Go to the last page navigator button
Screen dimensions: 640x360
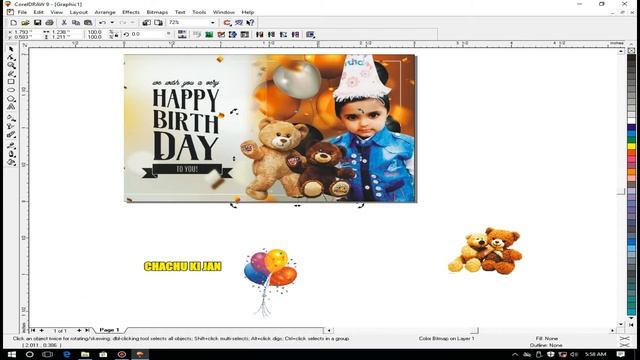[87, 330]
